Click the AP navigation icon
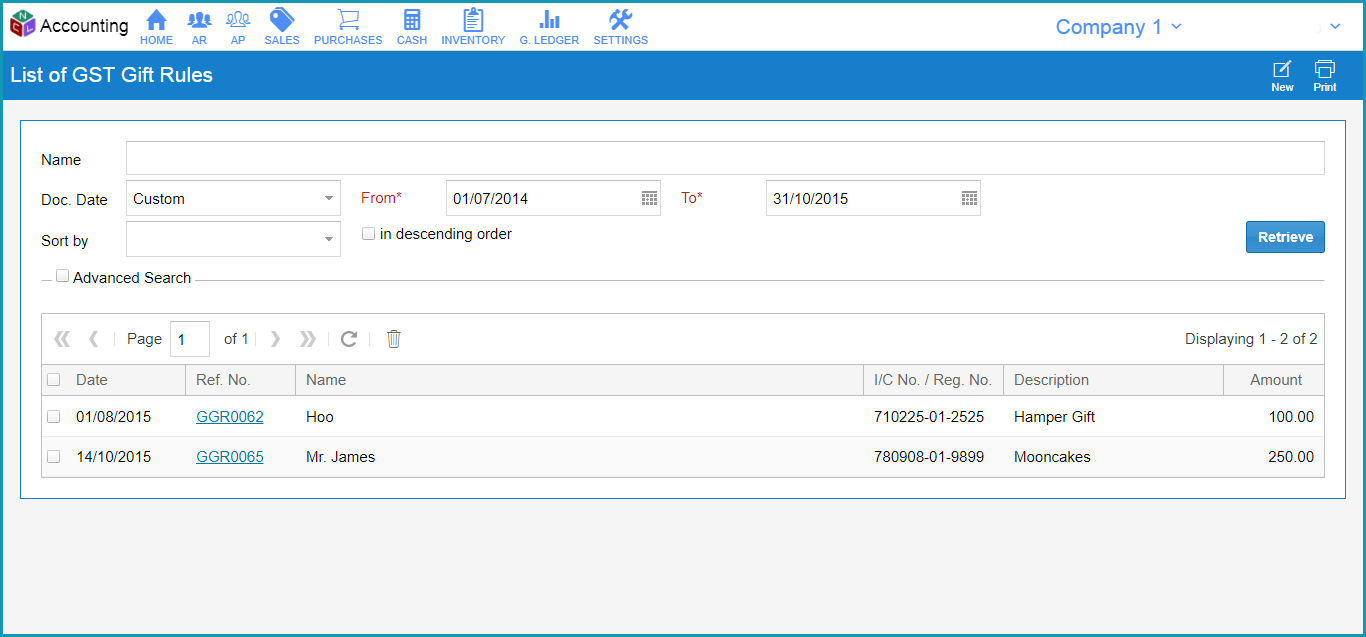This screenshot has width=1366, height=637. pyautogui.click(x=238, y=25)
